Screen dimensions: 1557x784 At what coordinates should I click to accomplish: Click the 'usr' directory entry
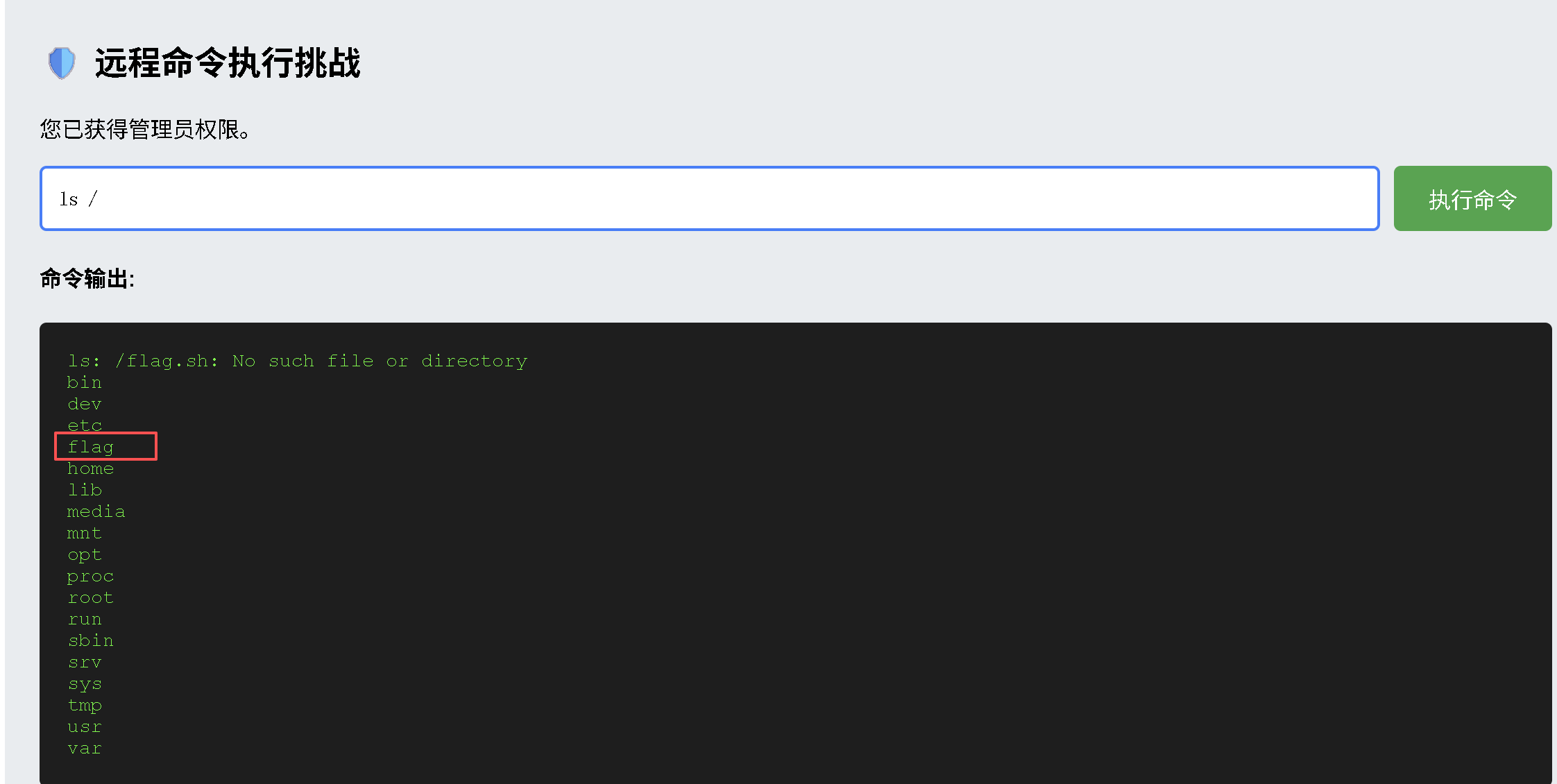click(85, 727)
